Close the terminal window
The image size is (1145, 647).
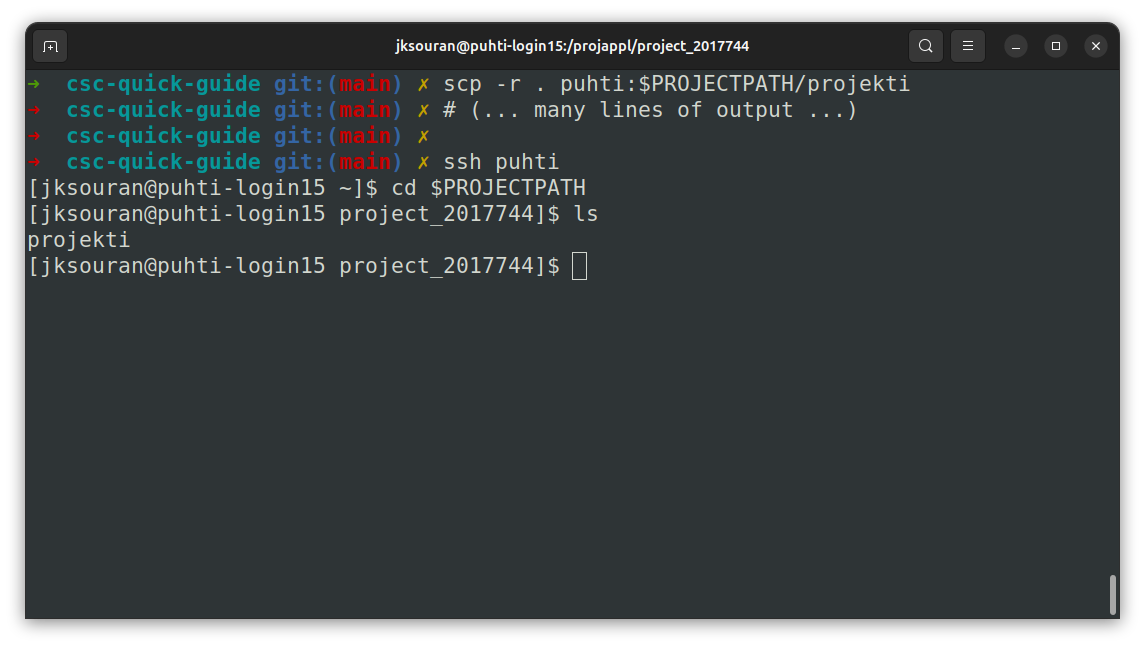pos(1096,46)
